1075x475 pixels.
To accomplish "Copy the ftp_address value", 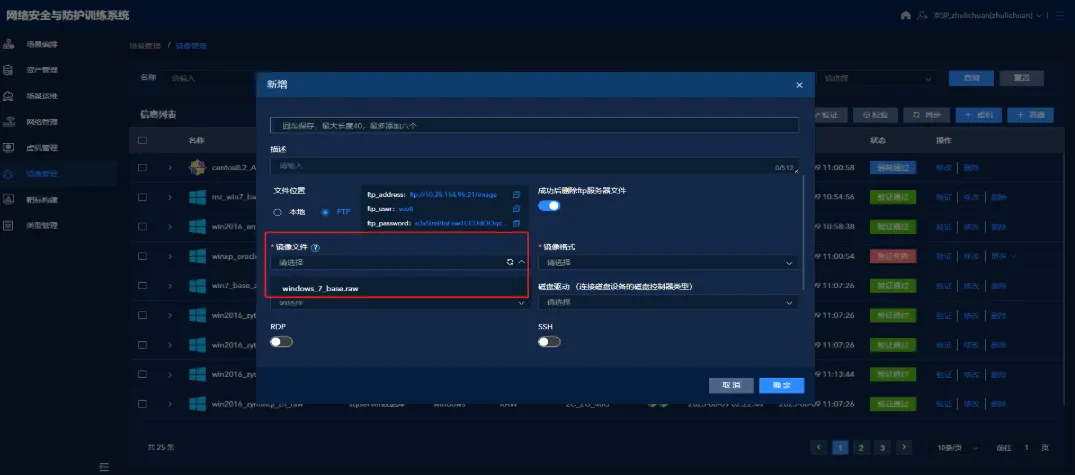I will tap(516, 194).
